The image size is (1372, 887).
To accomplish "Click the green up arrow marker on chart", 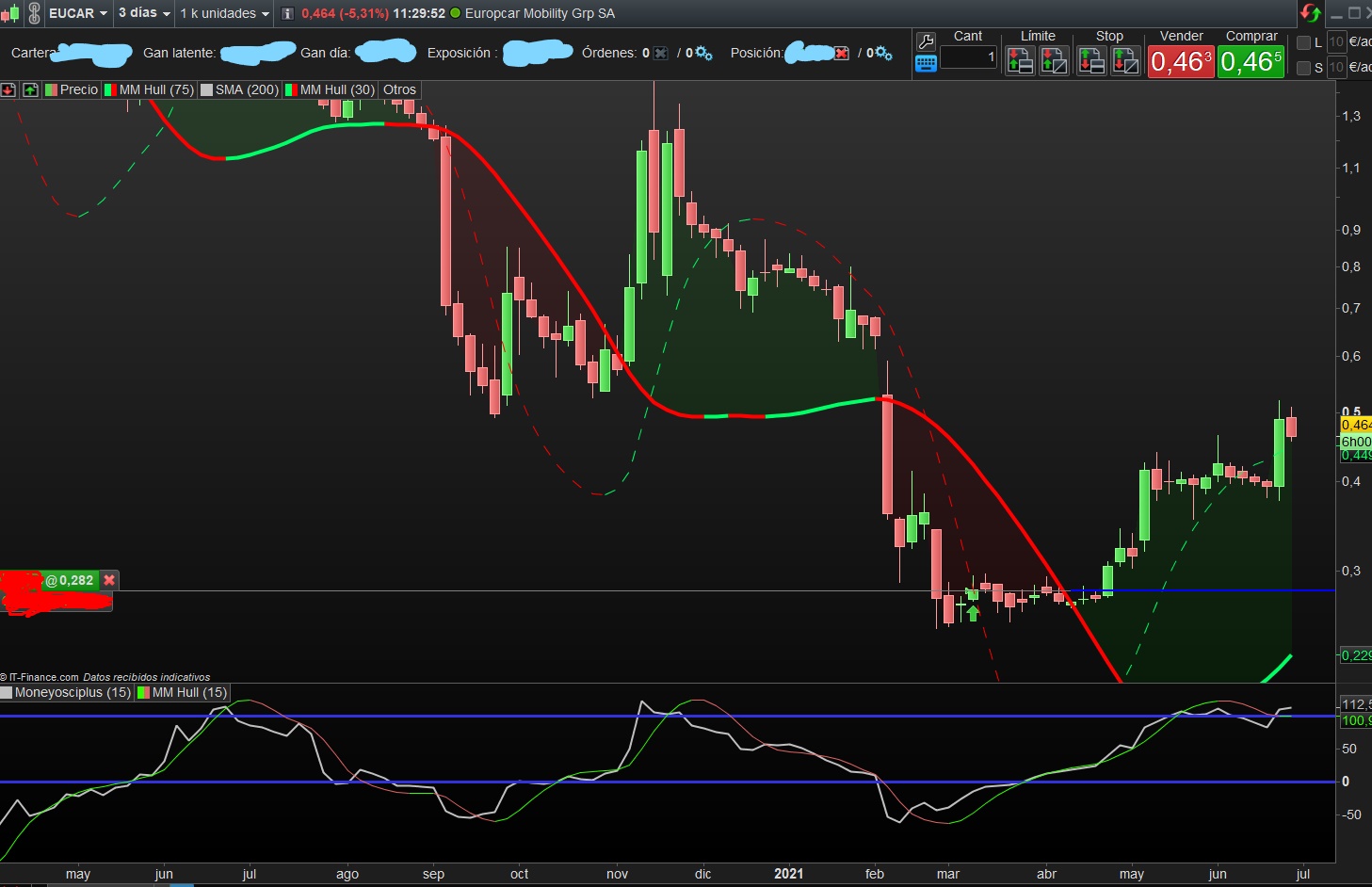I will tap(973, 613).
